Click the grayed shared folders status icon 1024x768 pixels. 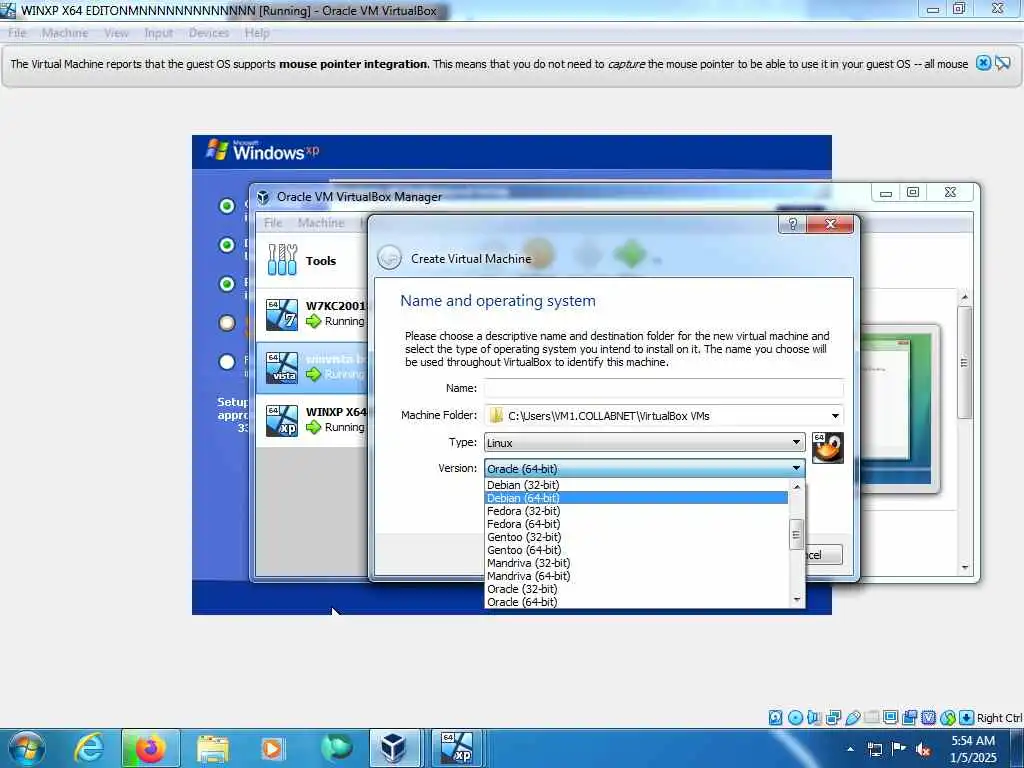[871, 718]
